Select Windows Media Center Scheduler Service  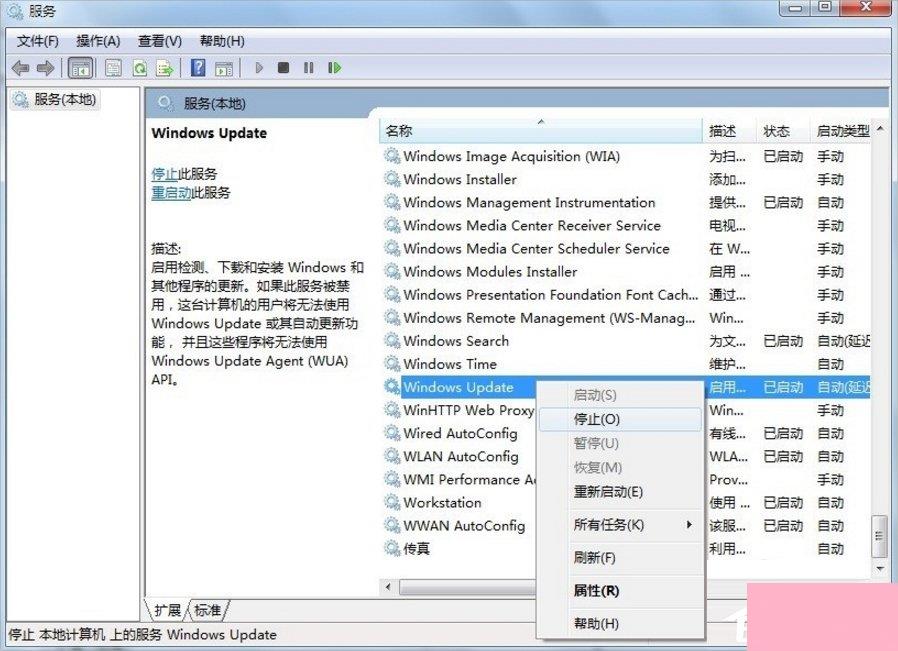627,248
